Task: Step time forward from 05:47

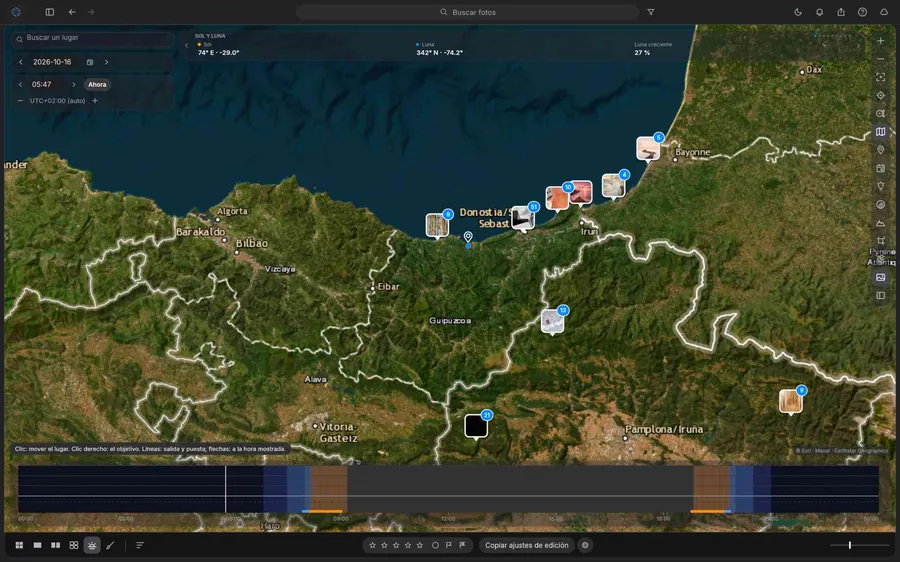Action: coord(73,84)
